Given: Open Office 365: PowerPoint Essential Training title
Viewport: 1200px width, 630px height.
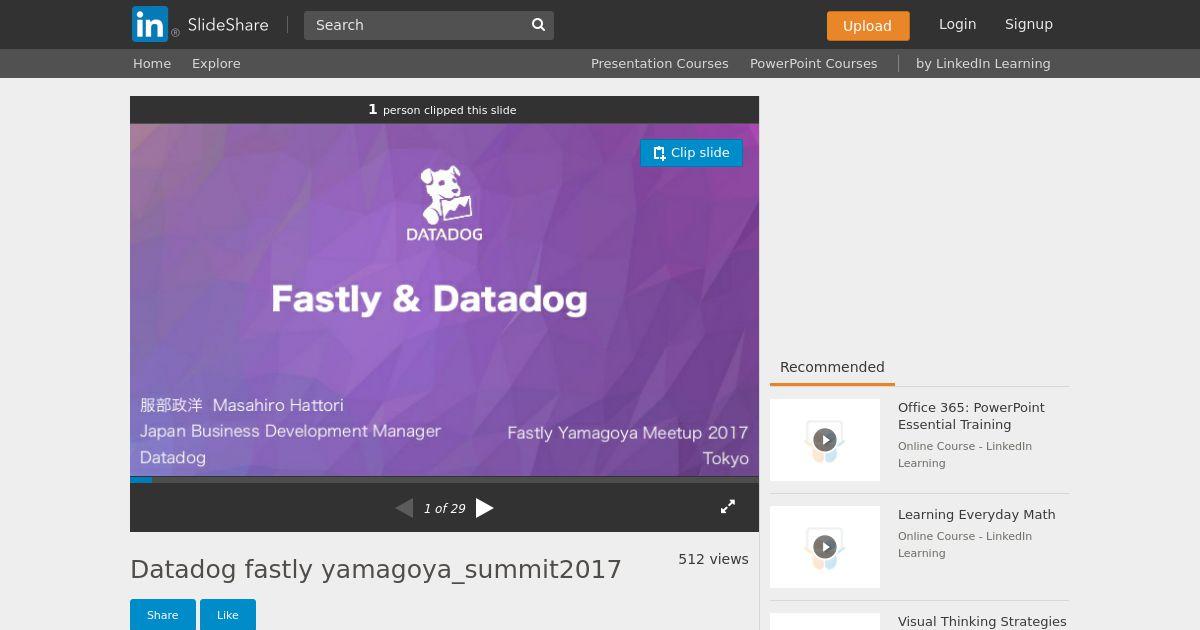Looking at the screenshot, I should [x=971, y=416].
